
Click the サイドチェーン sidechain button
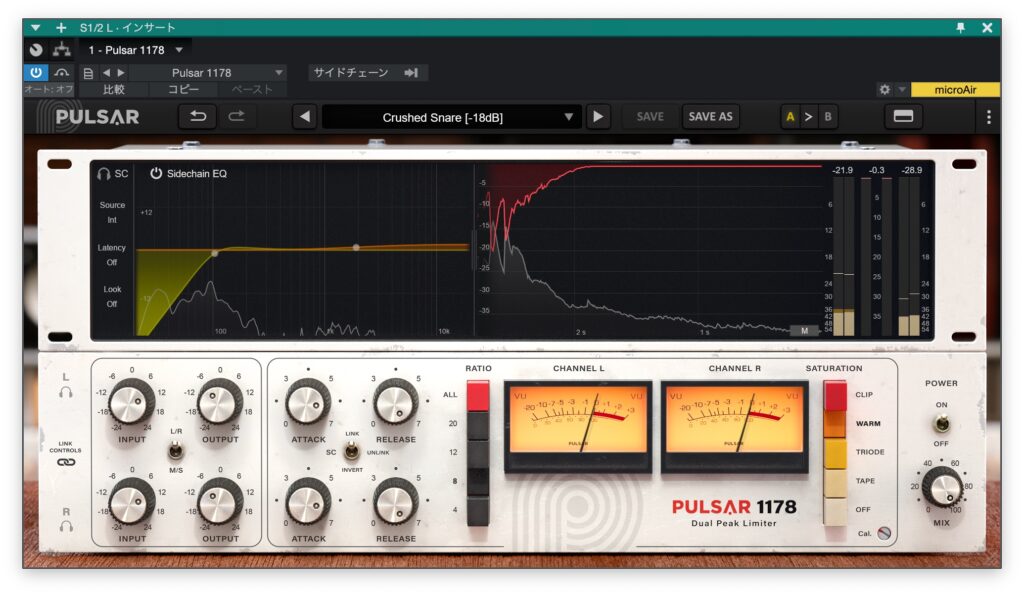coord(365,73)
